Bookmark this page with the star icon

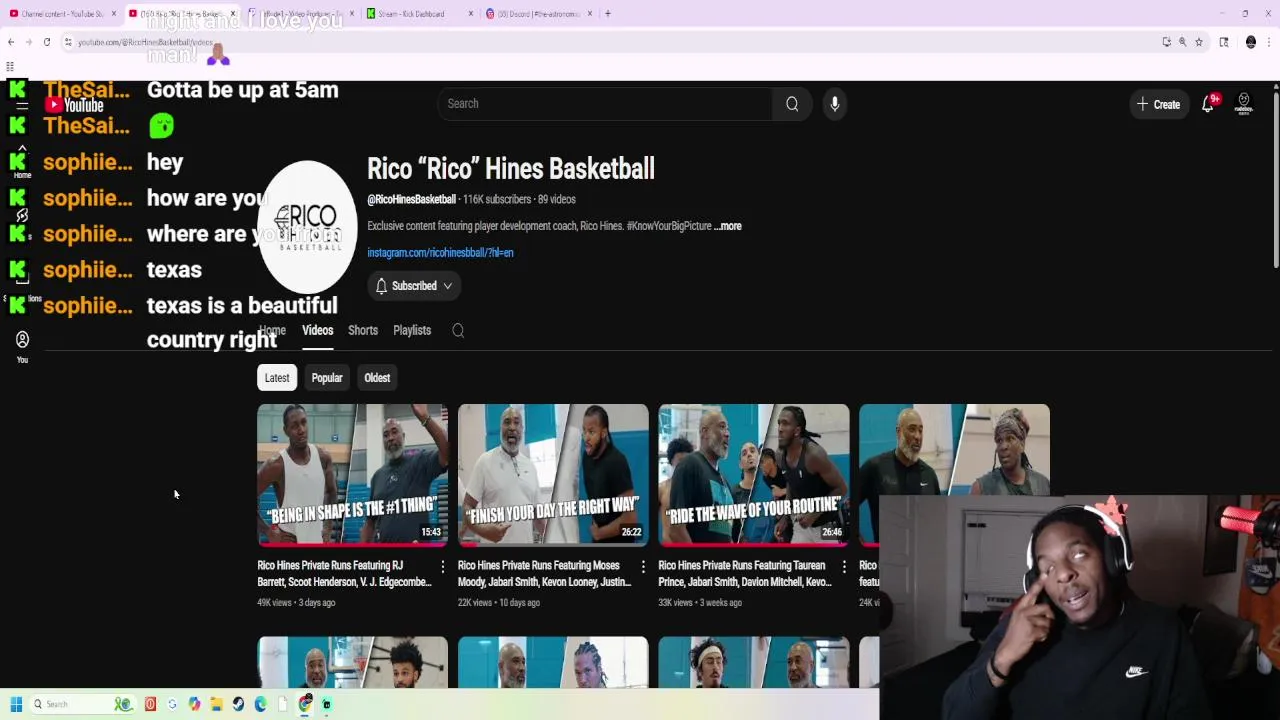[1199, 42]
